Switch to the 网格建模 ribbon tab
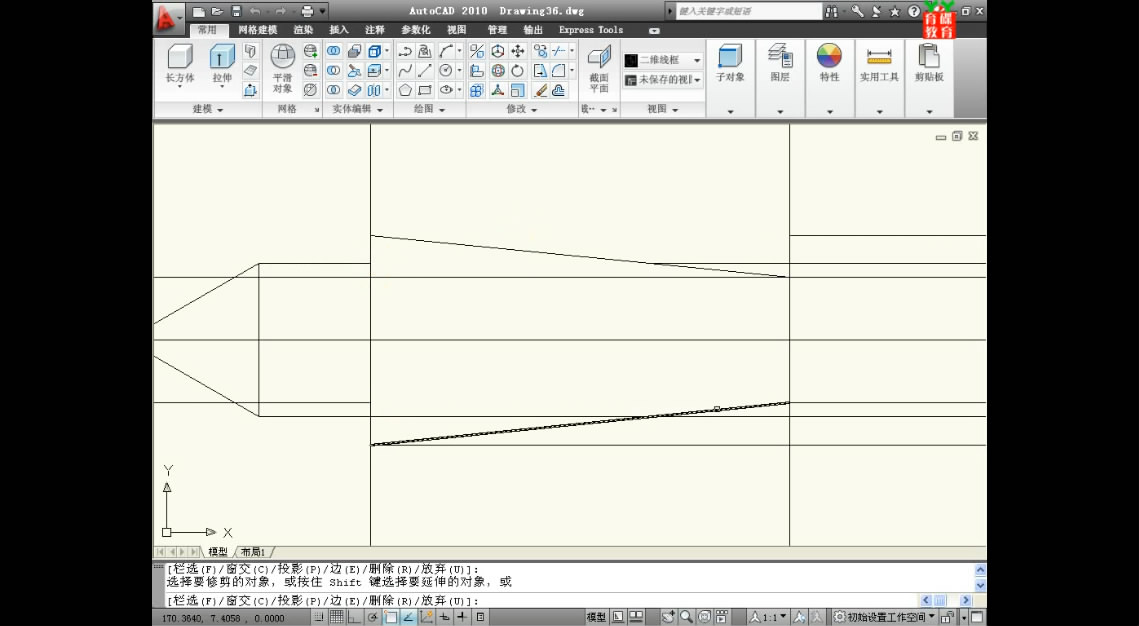The height and width of the screenshot is (626, 1139). pos(258,30)
